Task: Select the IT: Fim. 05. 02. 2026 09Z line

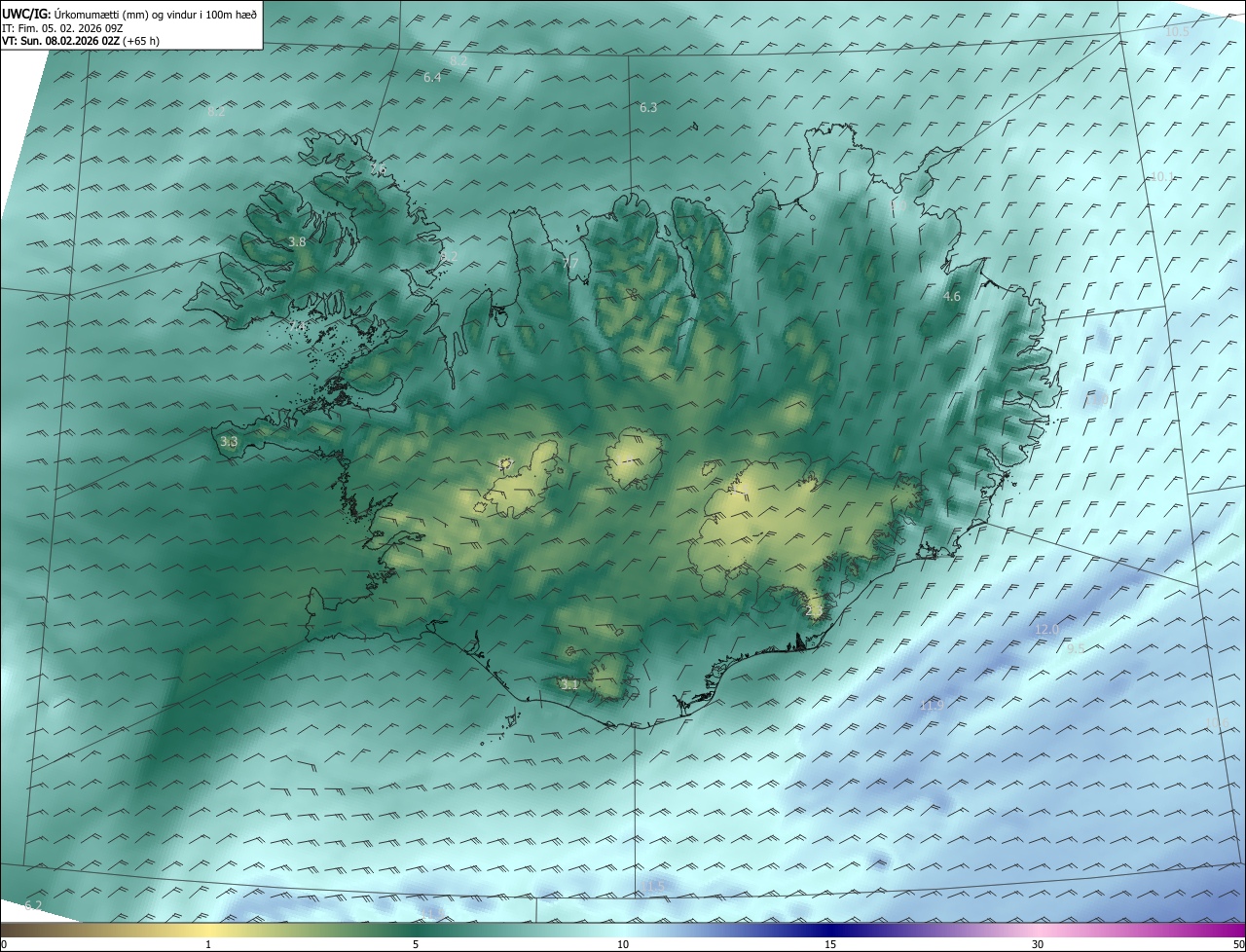Action: click(62, 28)
